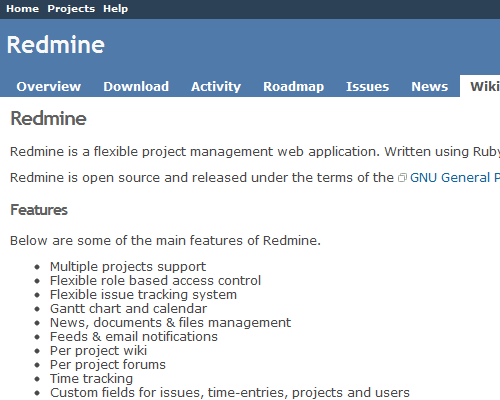500x400 pixels.
Task: Open the News tab
Action: (x=429, y=87)
